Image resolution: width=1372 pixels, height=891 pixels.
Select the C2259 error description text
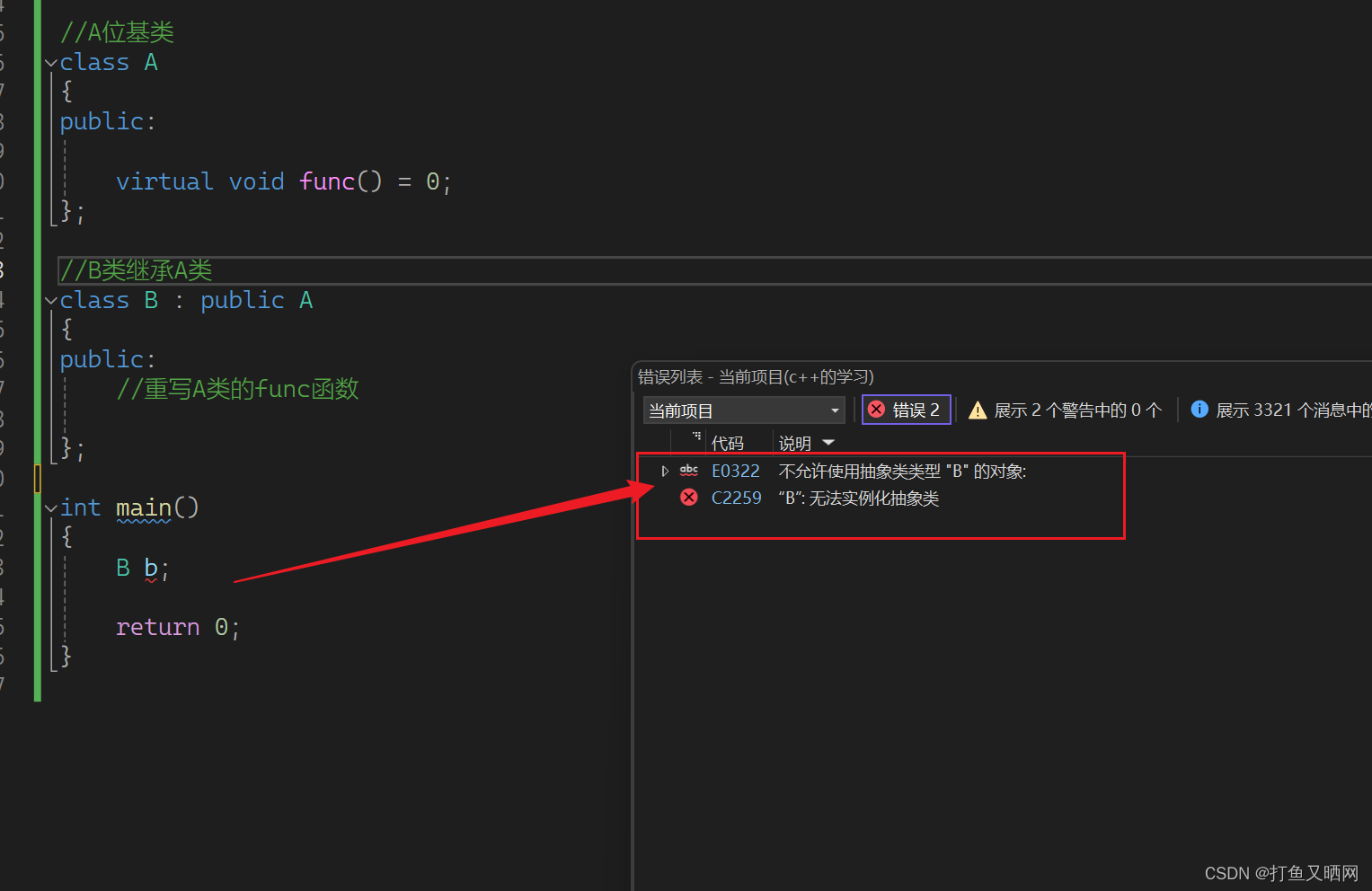click(x=858, y=498)
